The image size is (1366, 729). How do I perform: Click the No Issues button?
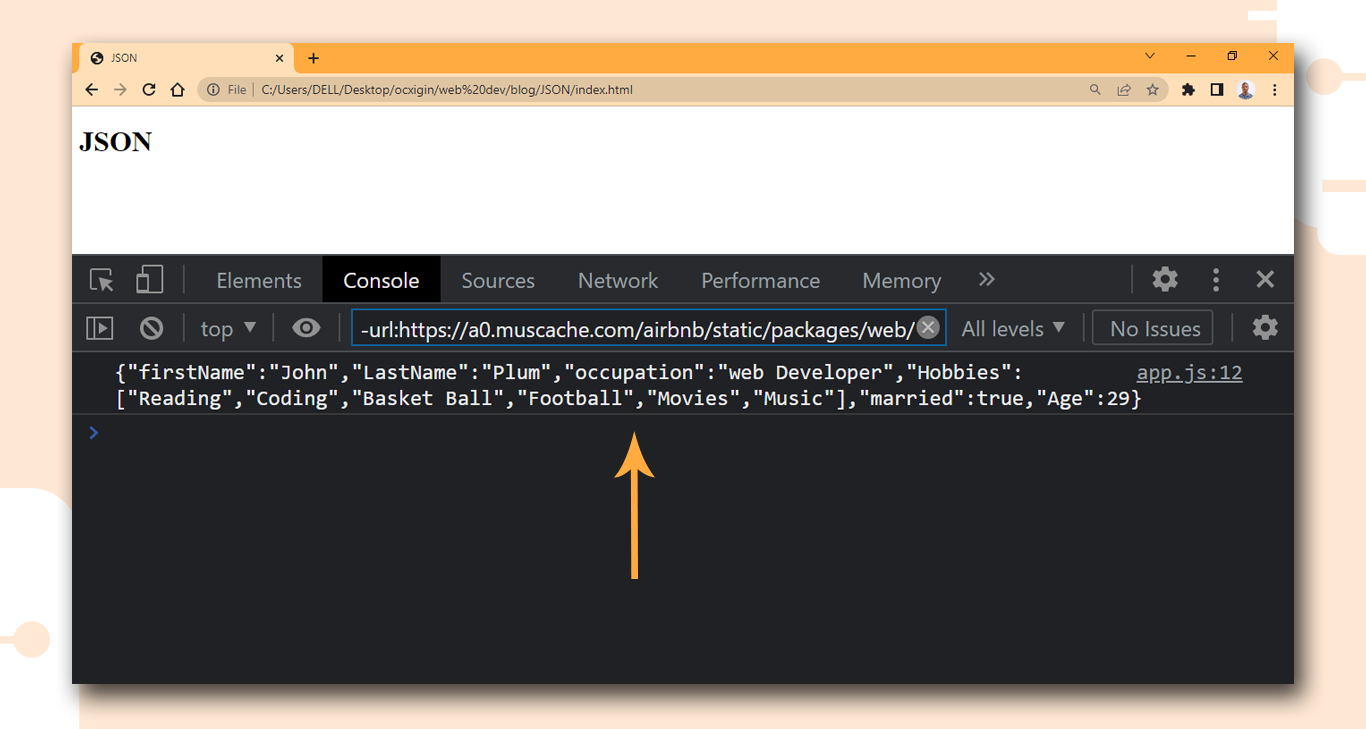(x=1153, y=328)
